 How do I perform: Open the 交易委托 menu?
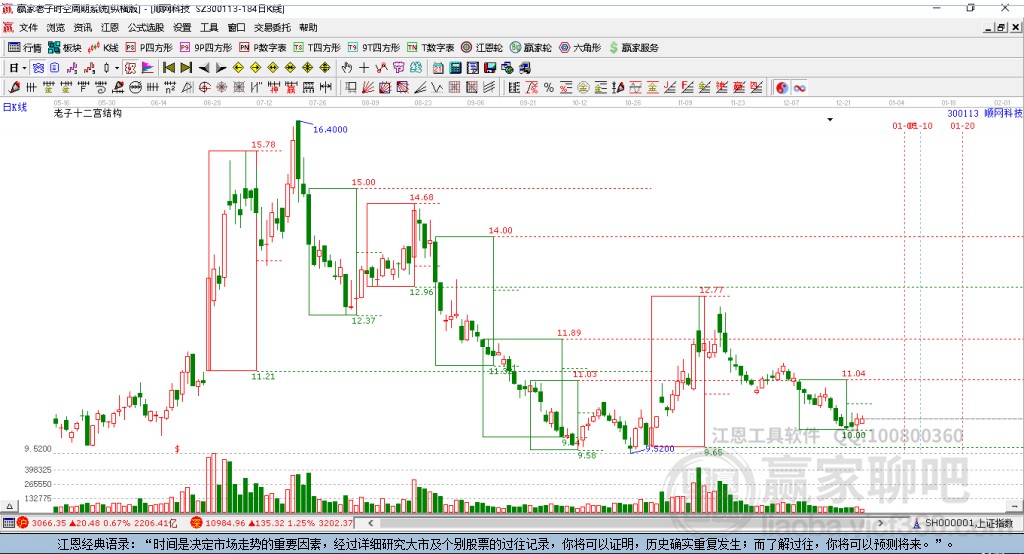tap(272, 27)
